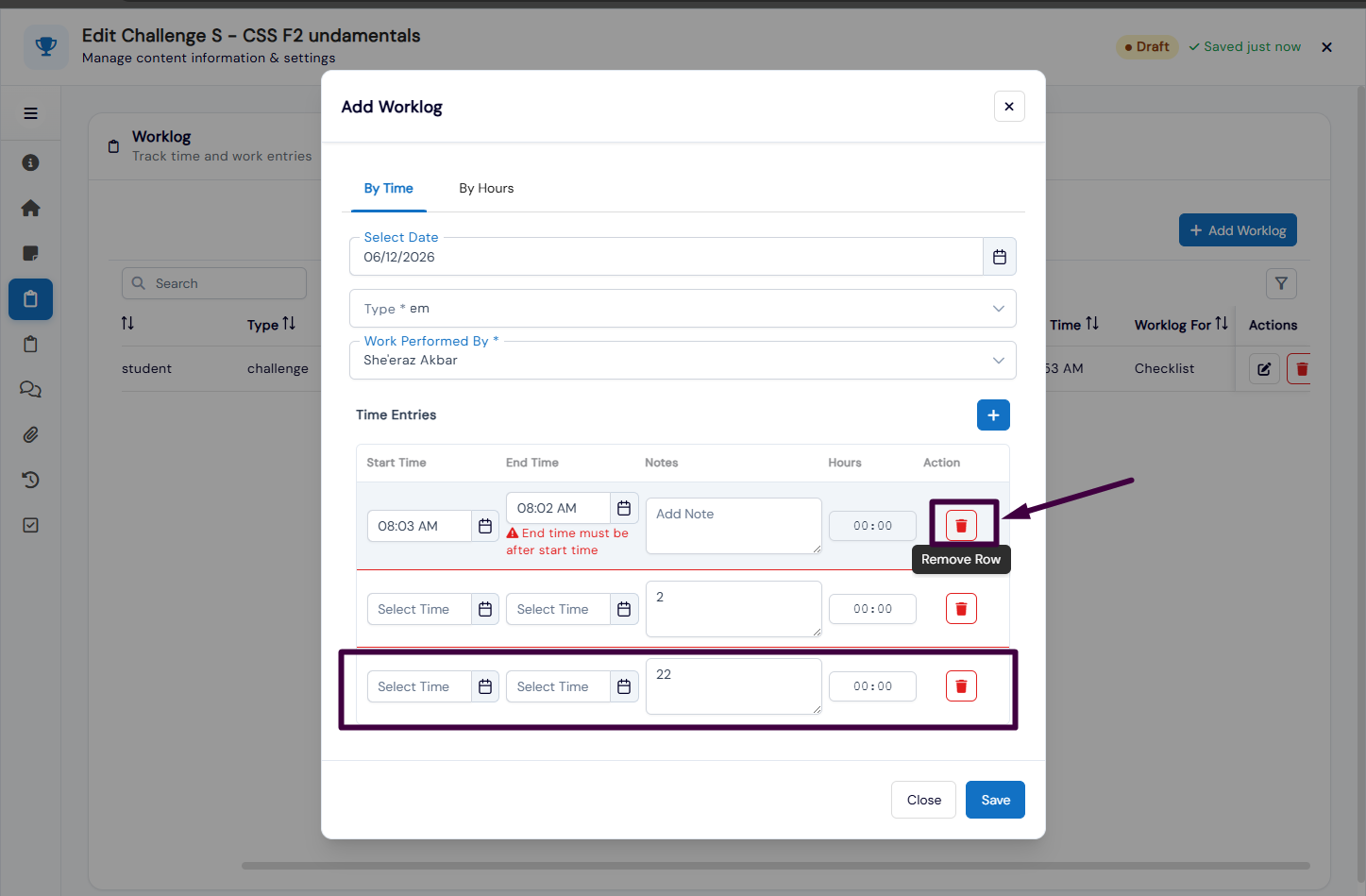Click the Actions column header
The height and width of the screenshot is (896, 1366).
point(1273,325)
